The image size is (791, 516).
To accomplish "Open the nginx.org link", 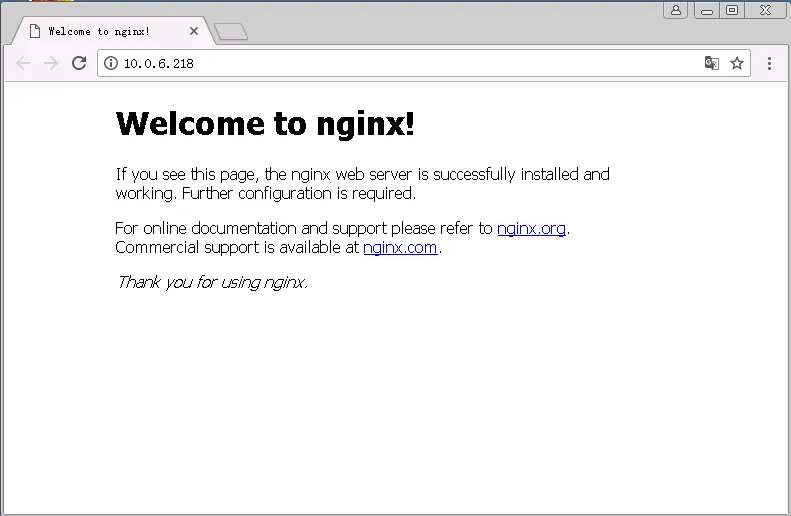I will (531, 228).
